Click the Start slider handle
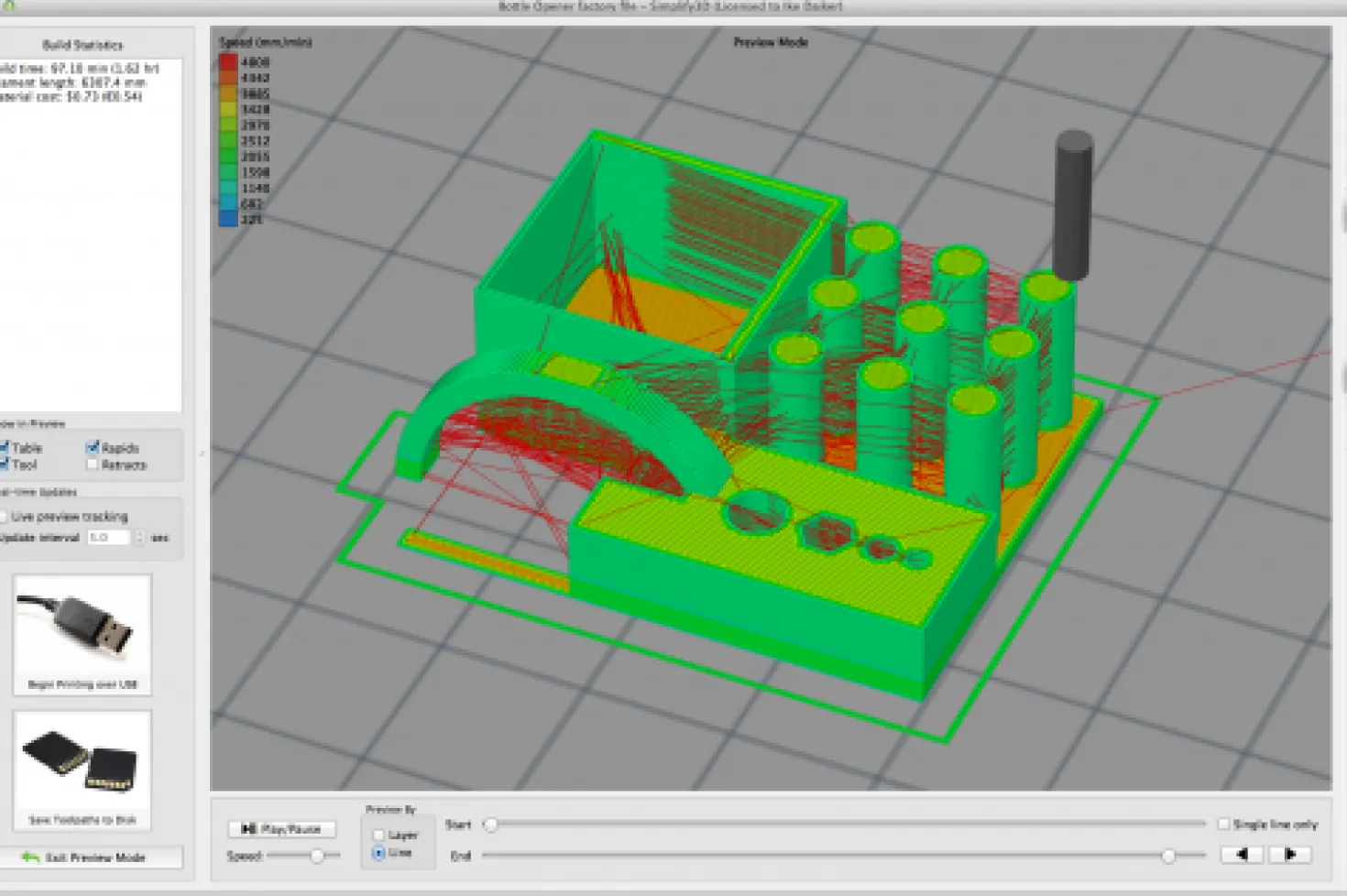 (x=491, y=825)
